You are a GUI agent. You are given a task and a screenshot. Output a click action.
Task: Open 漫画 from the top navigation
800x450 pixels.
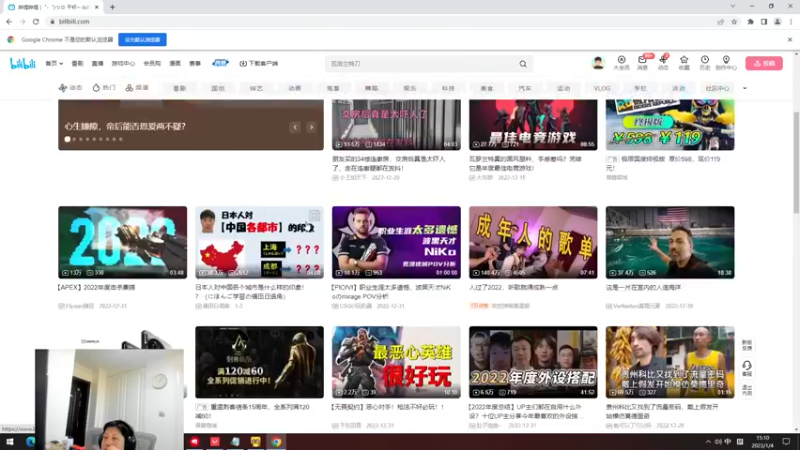175,63
